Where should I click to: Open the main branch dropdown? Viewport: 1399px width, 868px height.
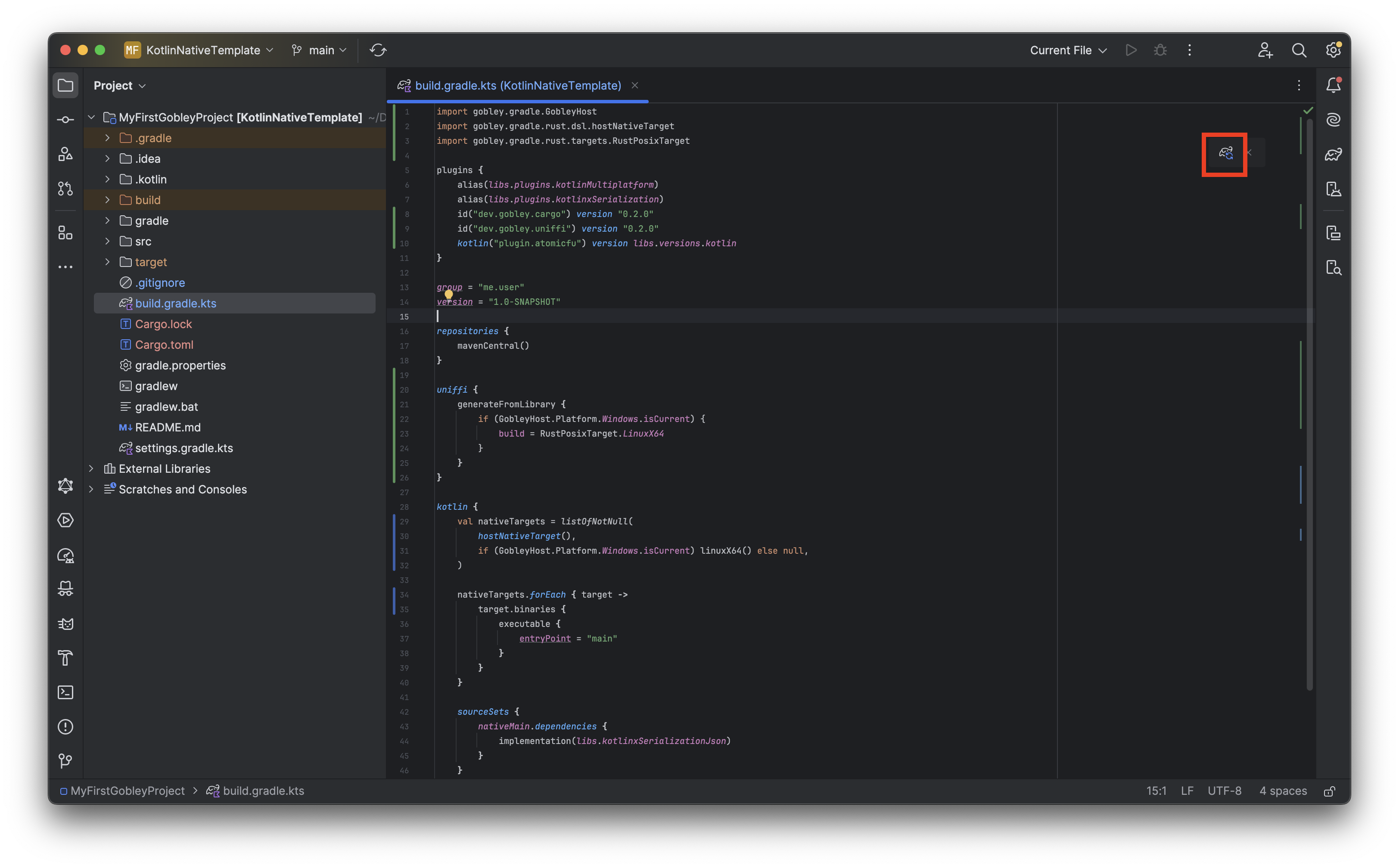coord(319,50)
